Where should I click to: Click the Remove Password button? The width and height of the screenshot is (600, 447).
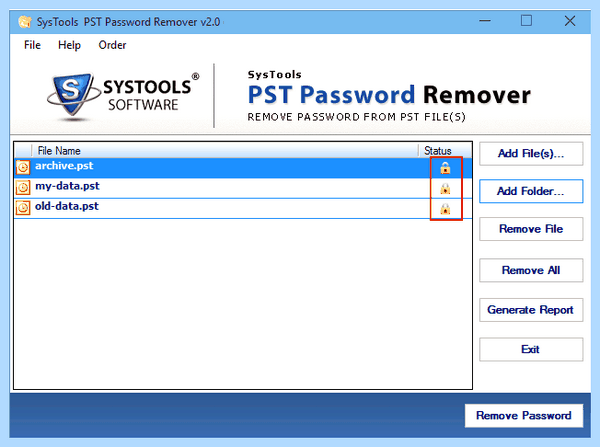[524, 415]
